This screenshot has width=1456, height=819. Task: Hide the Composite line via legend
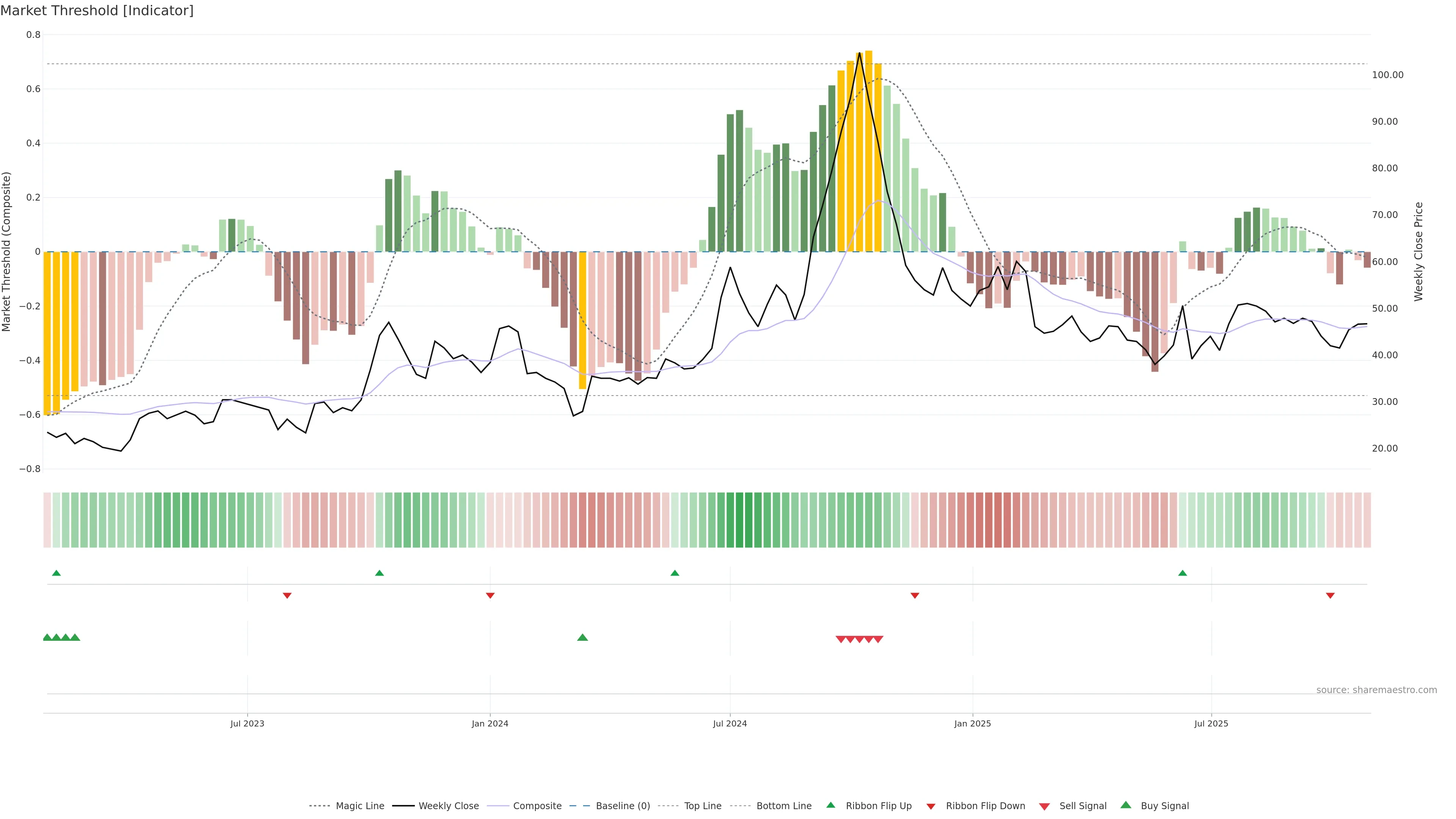[x=537, y=806]
